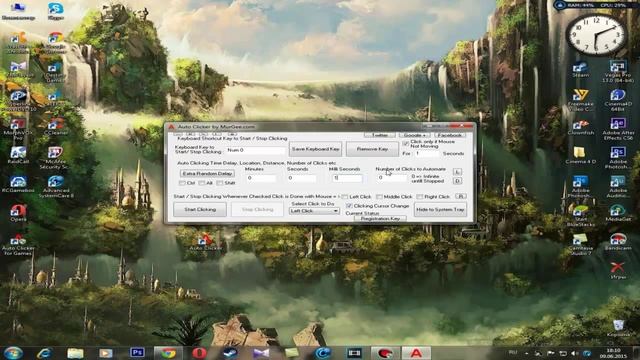This screenshot has width=640, height=360.
Task: Open the Start BlueStacks desktop shortcut
Action: point(580,215)
